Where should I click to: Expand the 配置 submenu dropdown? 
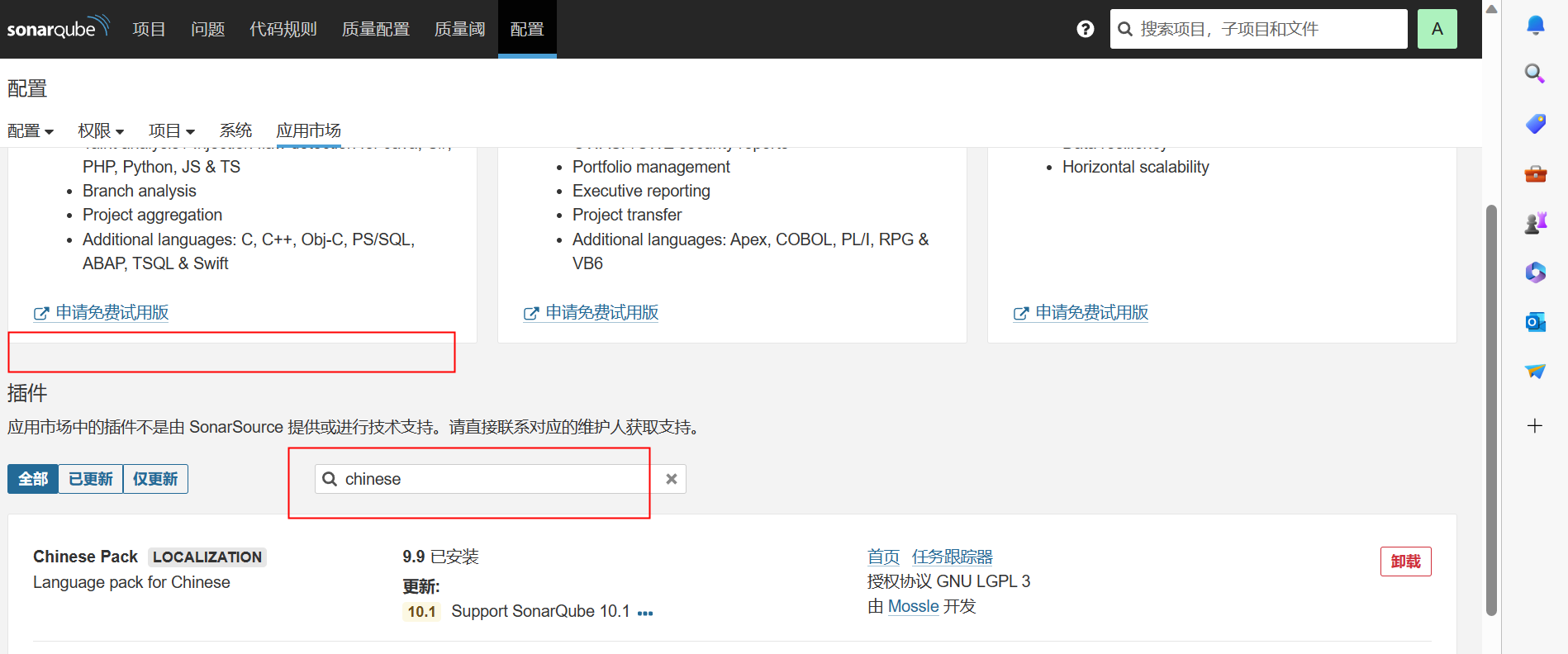[x=31, y=130]
